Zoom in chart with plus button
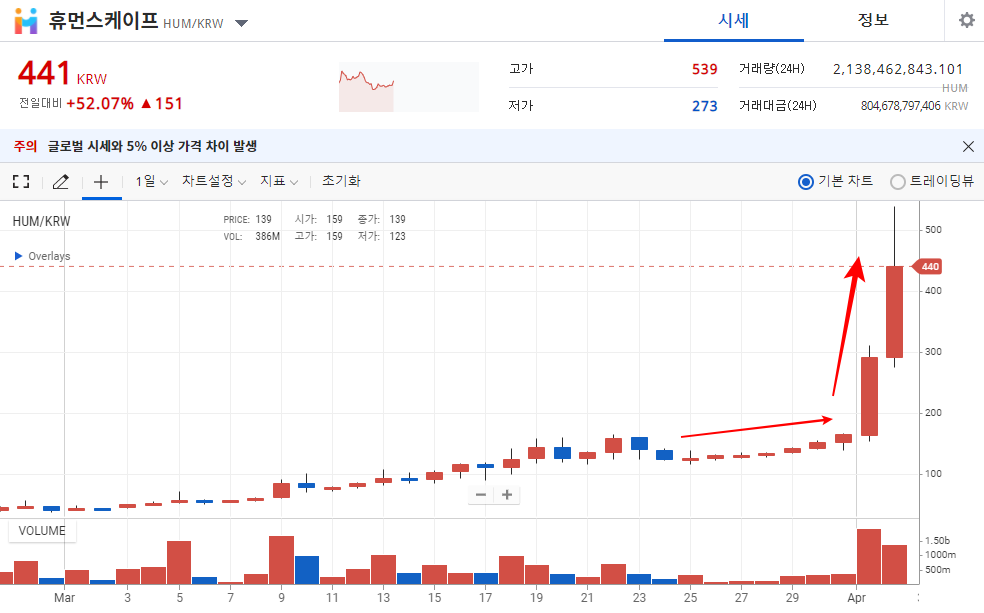This screenshot has height=613, width=984. (x=507, y=494)
